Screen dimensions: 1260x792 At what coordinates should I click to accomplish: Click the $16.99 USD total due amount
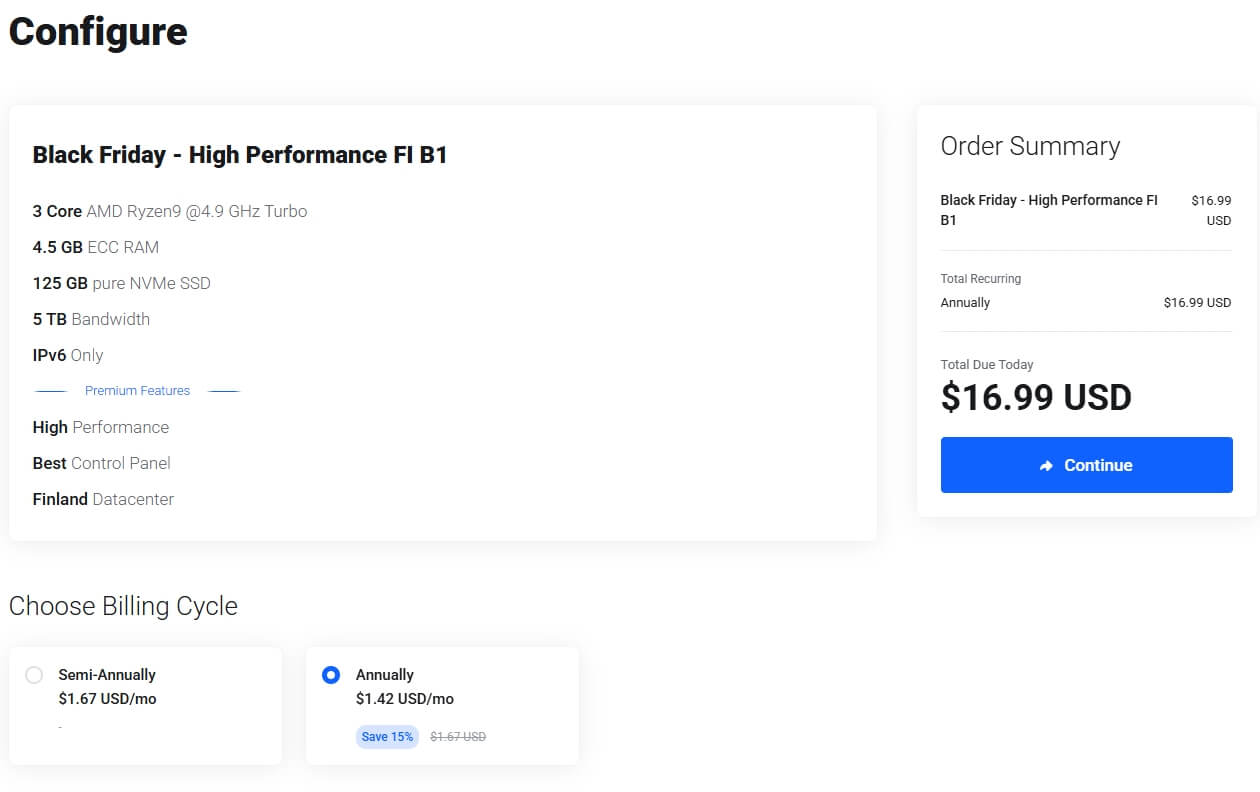tap(1036, 398)
